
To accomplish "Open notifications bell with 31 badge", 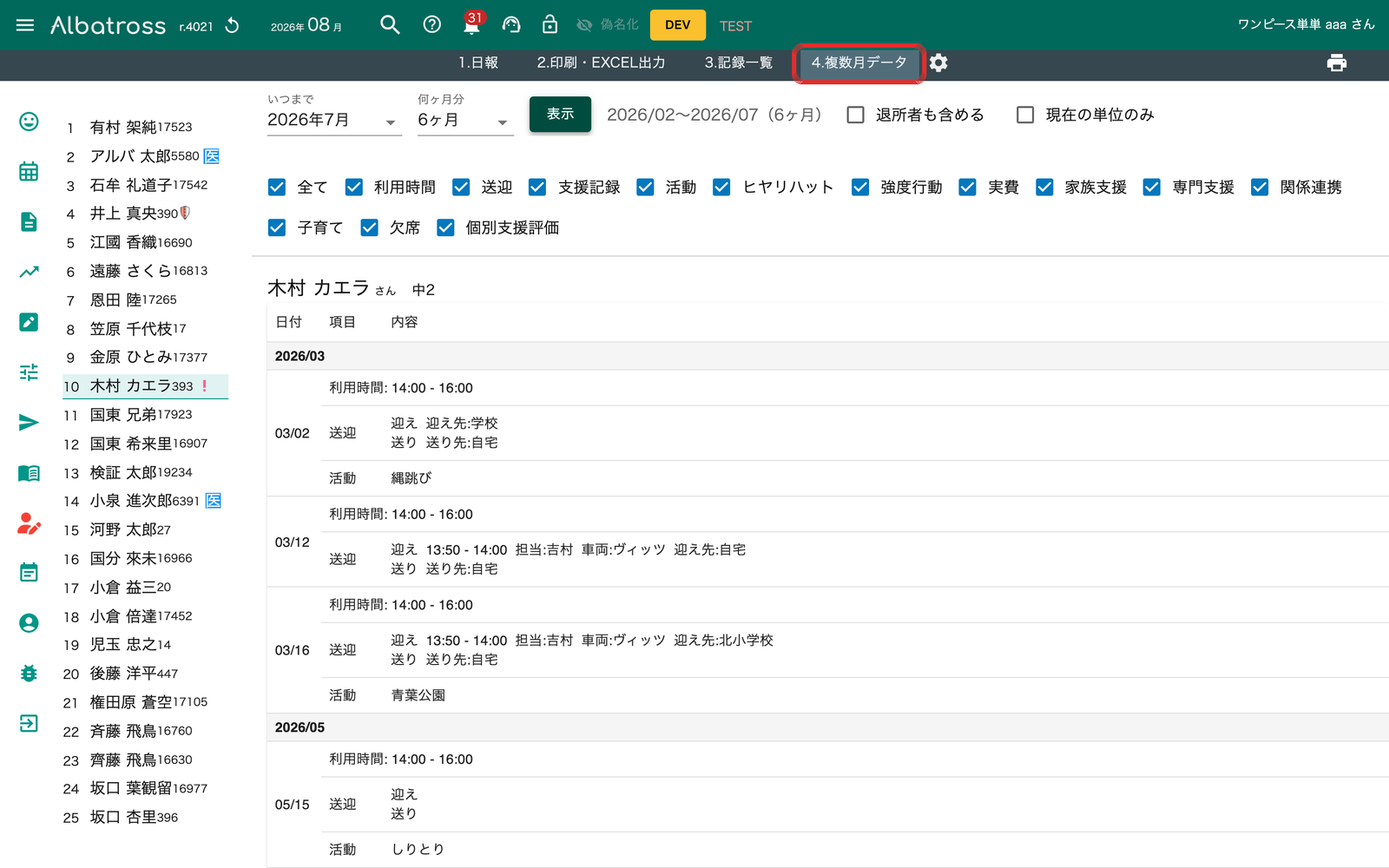I will 471,23.
